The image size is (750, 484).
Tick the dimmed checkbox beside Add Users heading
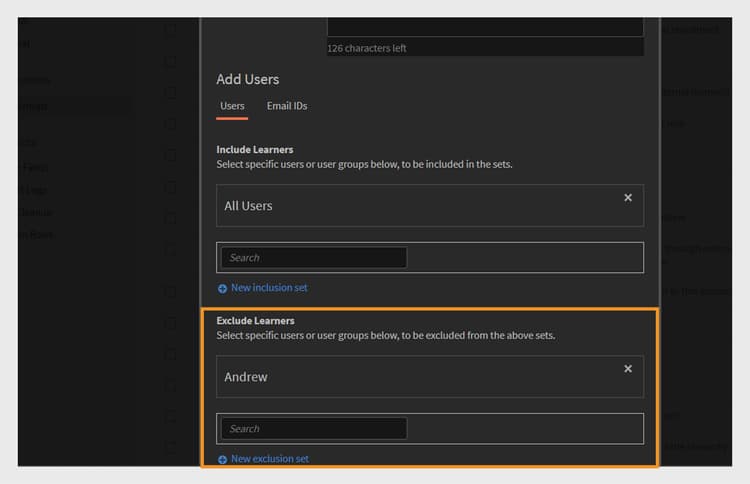tap(171, 91)
